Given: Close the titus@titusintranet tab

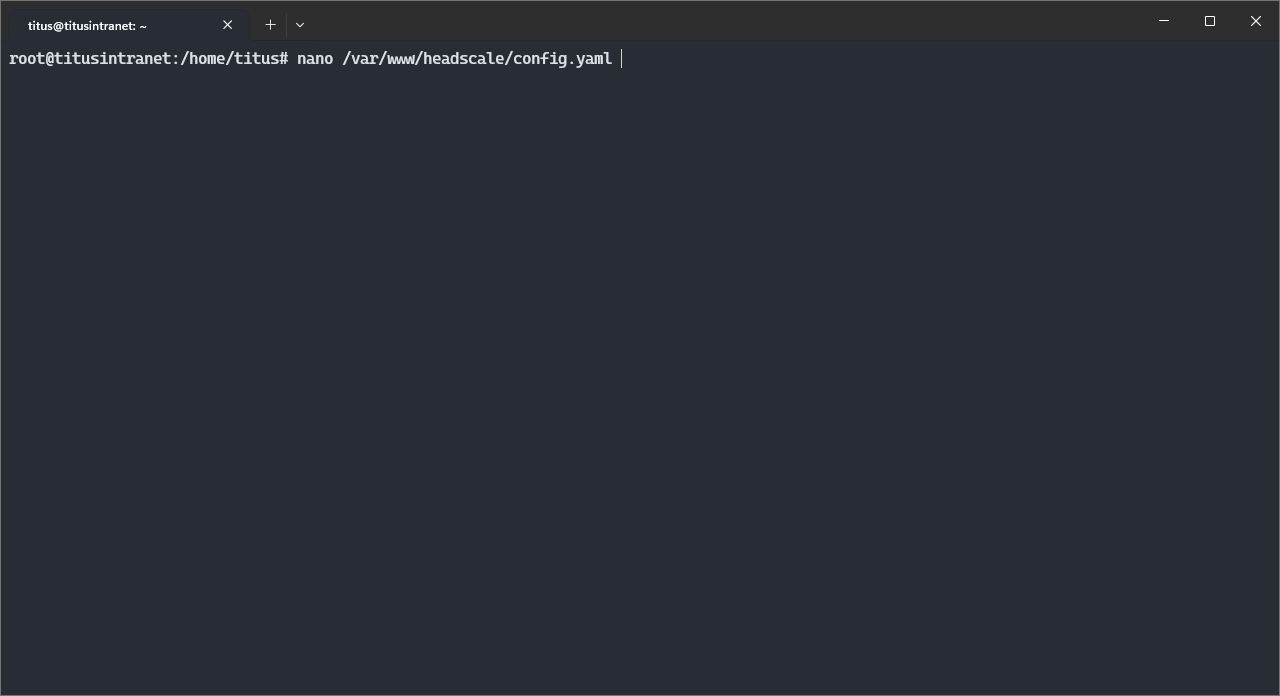Looking at the screenshot, I should coord(227,25).
